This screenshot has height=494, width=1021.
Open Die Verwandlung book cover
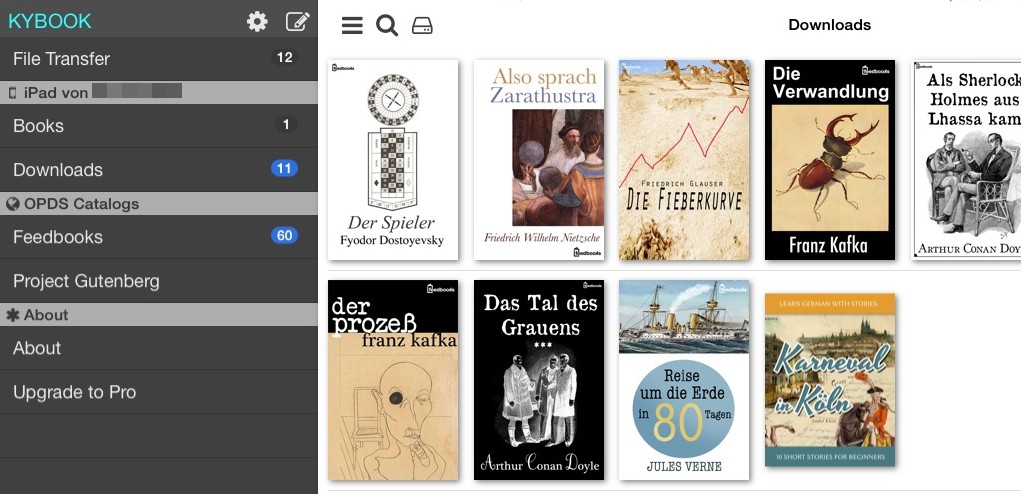[830, 160]
